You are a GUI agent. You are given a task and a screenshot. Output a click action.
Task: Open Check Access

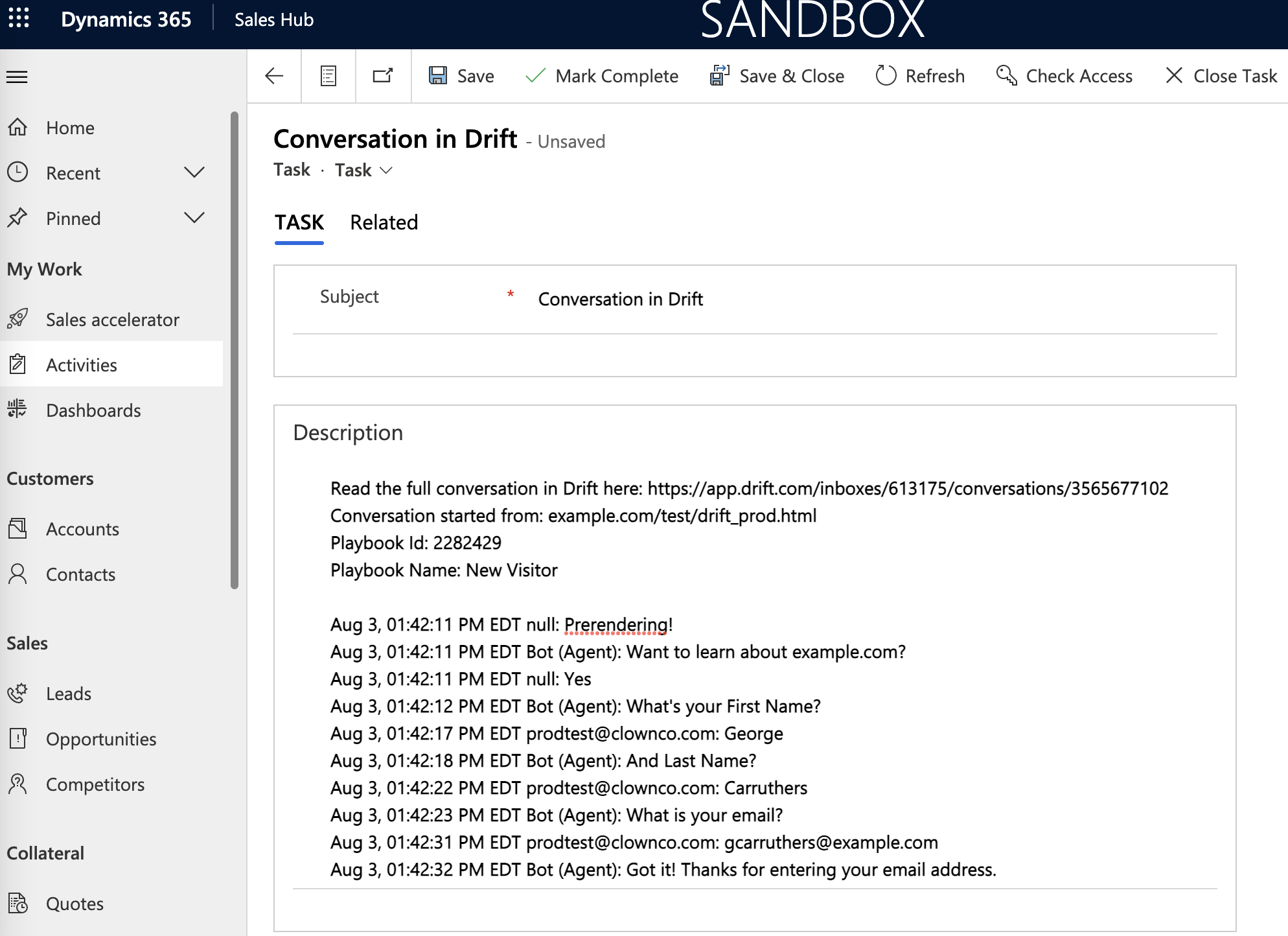tap(1064, 76)
